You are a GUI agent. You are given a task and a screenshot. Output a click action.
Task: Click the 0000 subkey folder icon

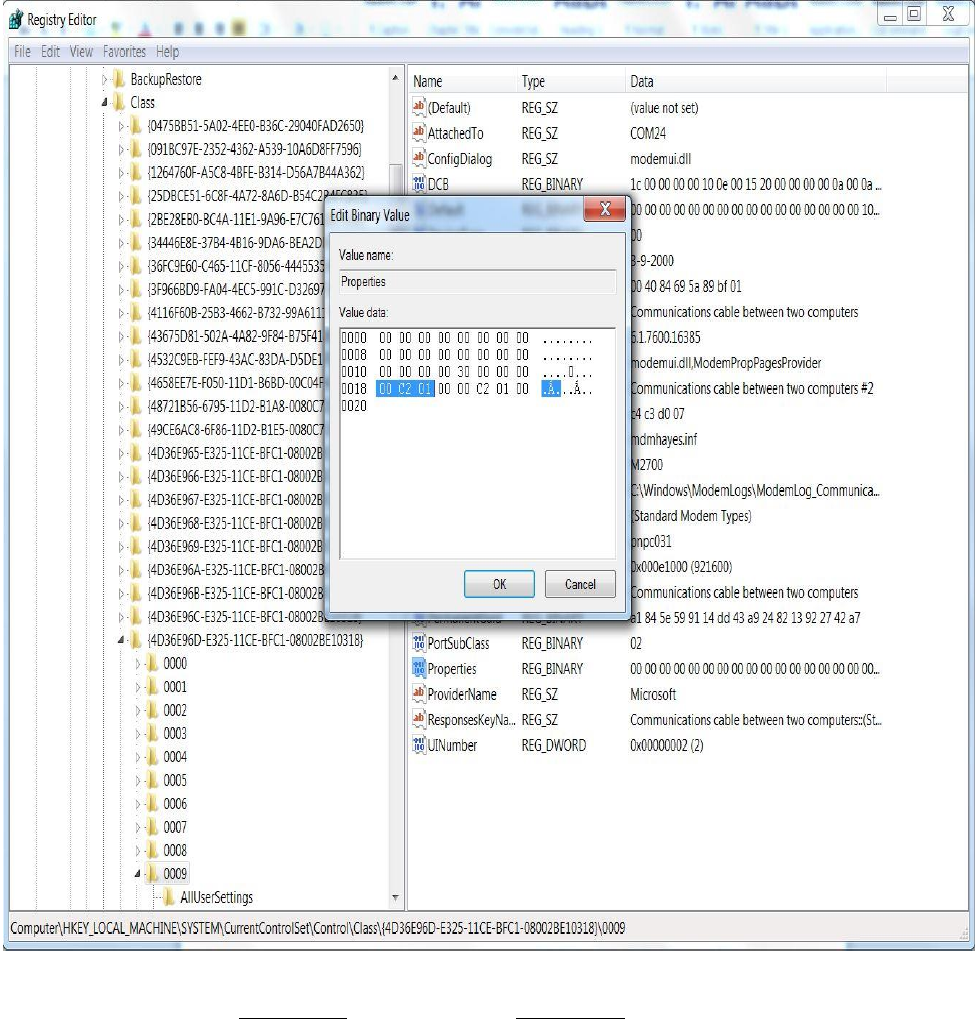coord(152,663)
